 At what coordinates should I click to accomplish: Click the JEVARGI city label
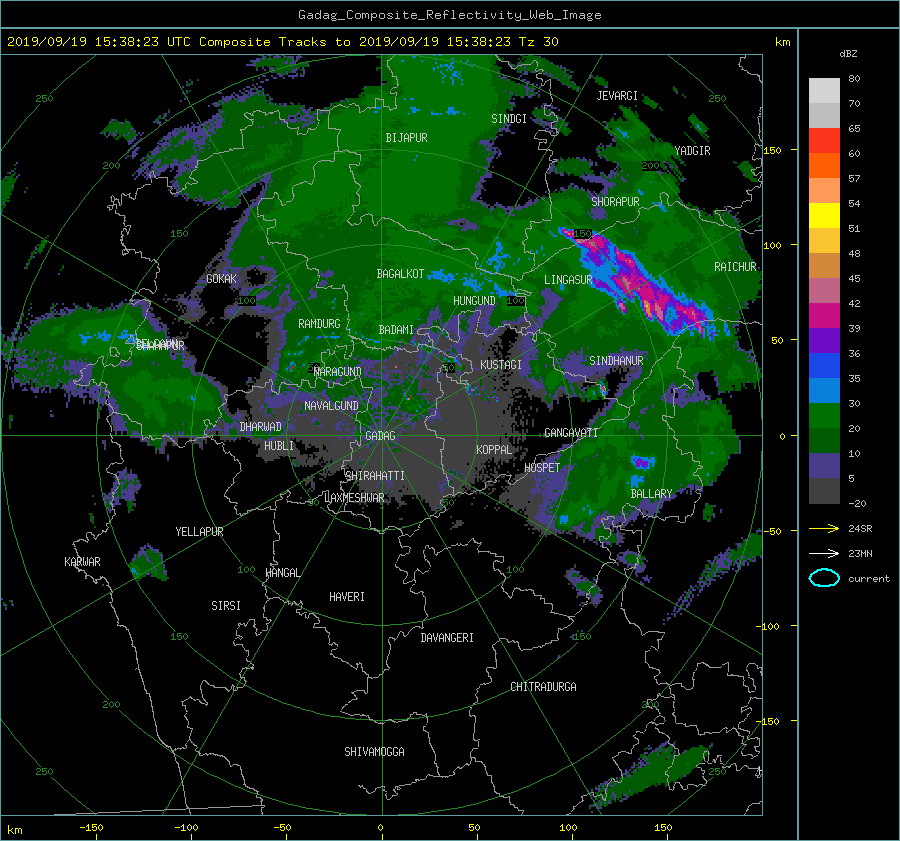(x=617, y=96)
